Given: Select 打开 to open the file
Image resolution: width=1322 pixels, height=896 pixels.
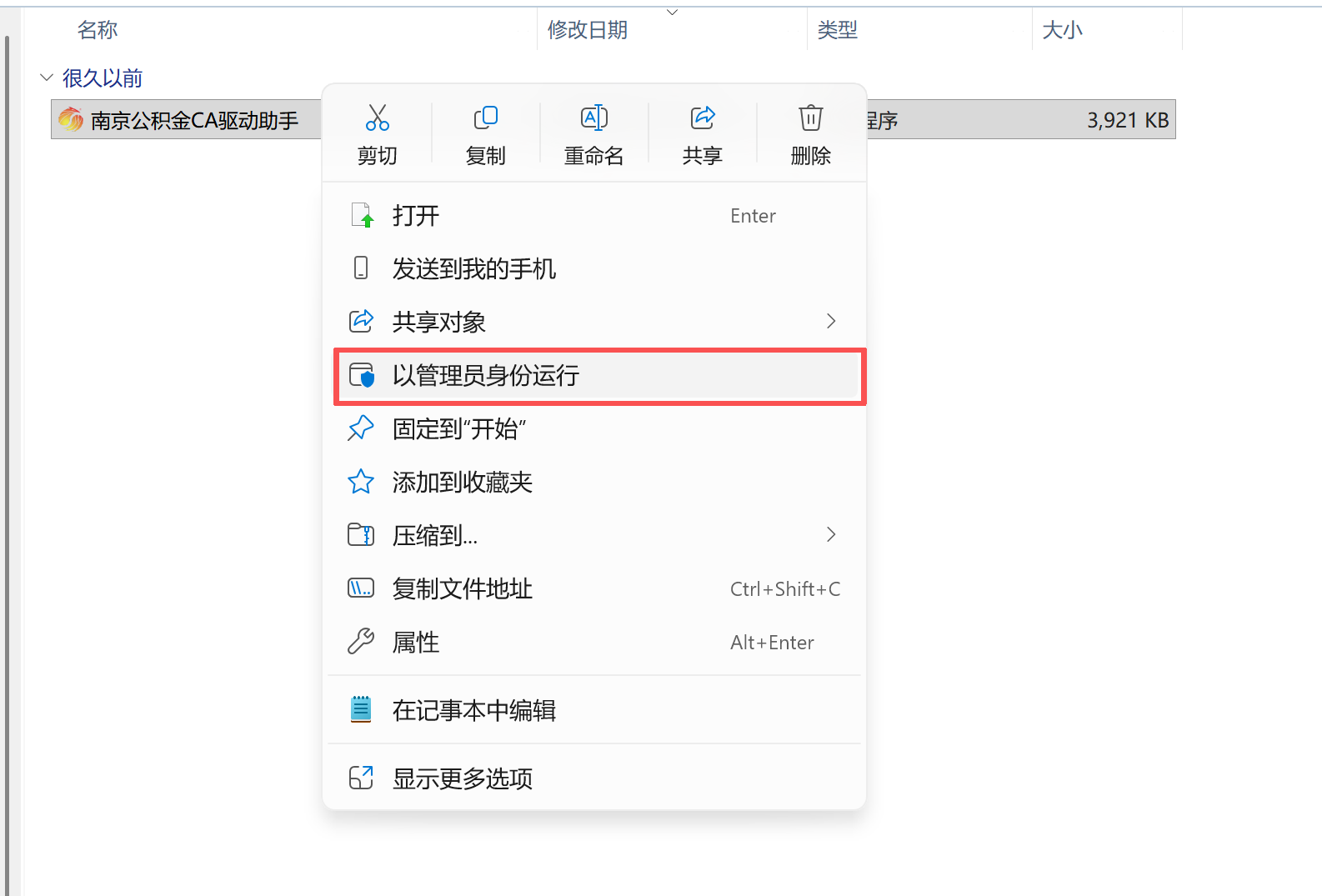Looking at the screenshot, I should click(x=594, y=216).
